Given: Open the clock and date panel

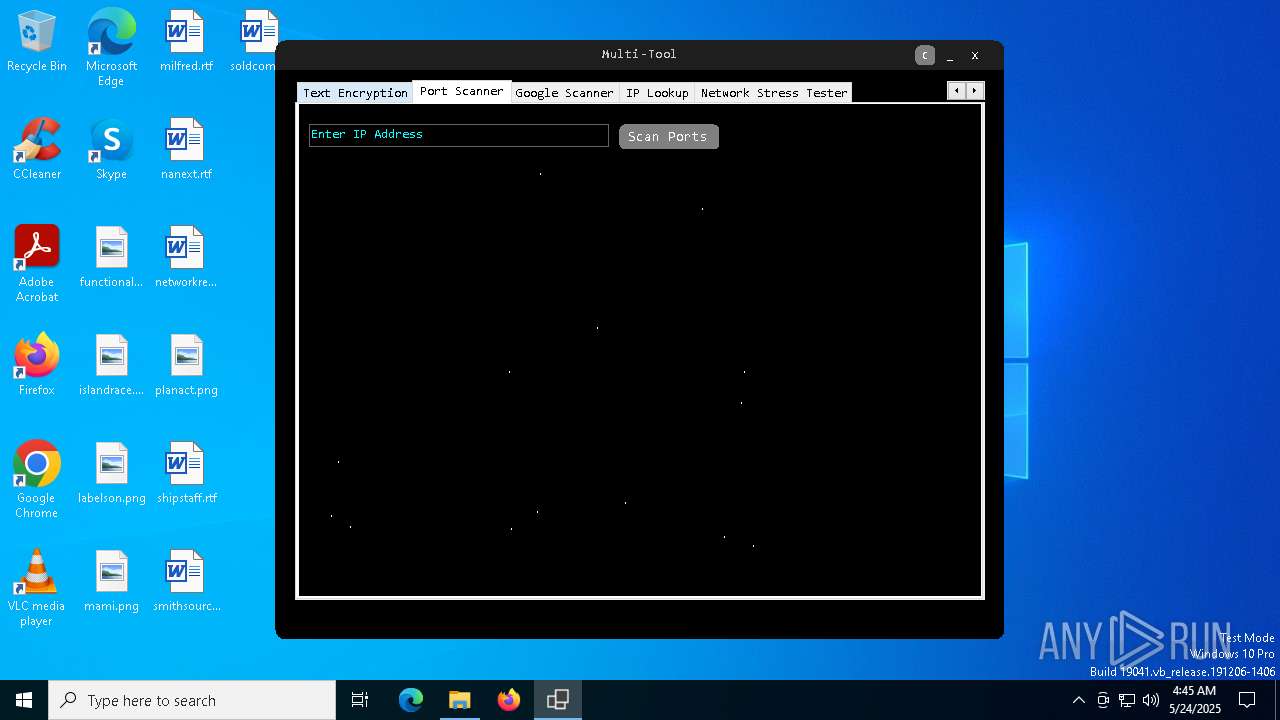Looking at the screenshot, I should [1194, 700].
